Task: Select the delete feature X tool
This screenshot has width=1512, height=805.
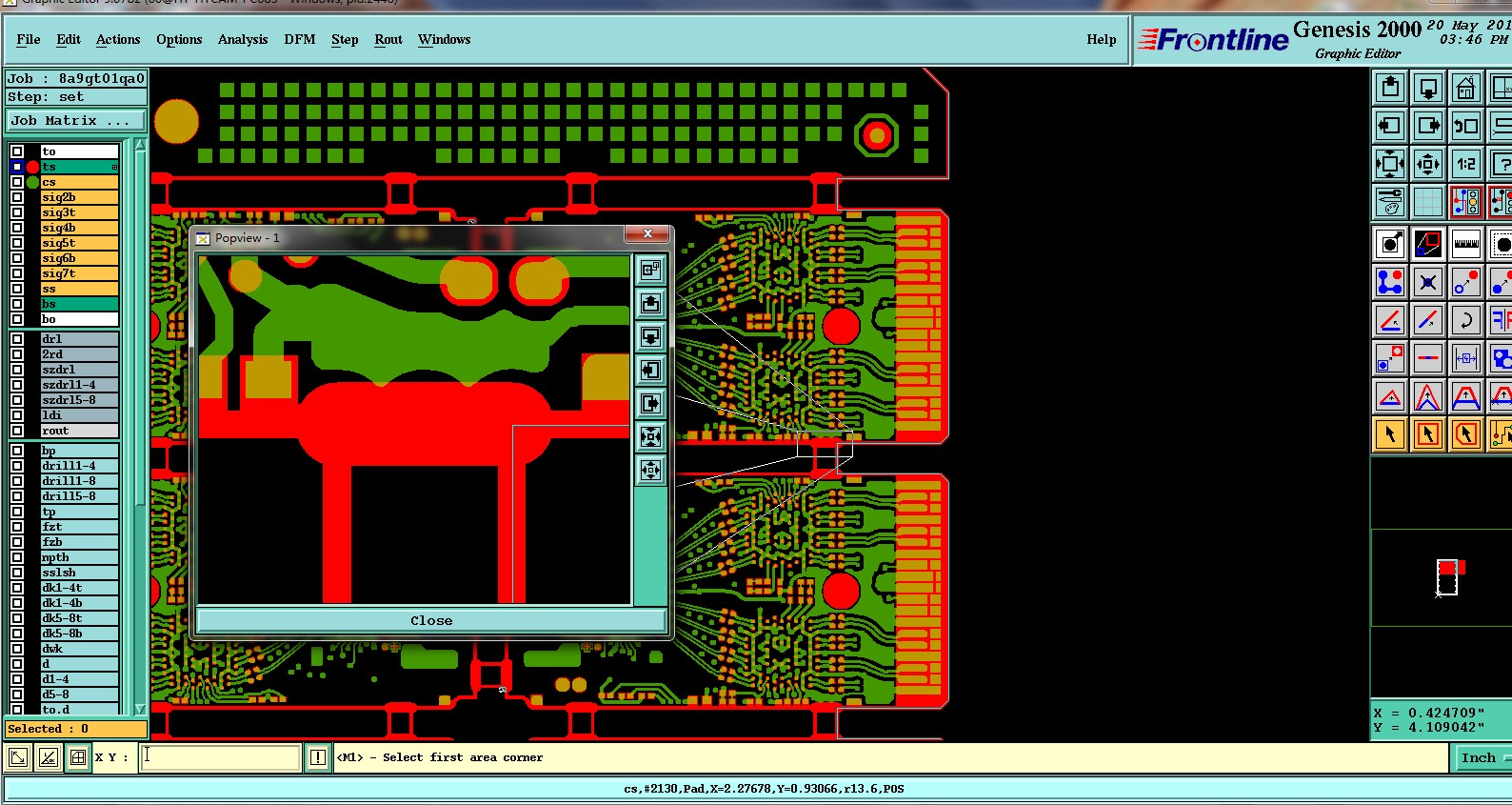Action: 1428,282
